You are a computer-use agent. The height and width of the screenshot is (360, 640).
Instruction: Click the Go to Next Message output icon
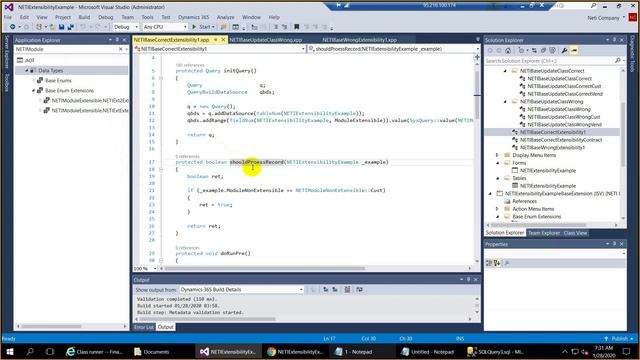pos(335,289)
